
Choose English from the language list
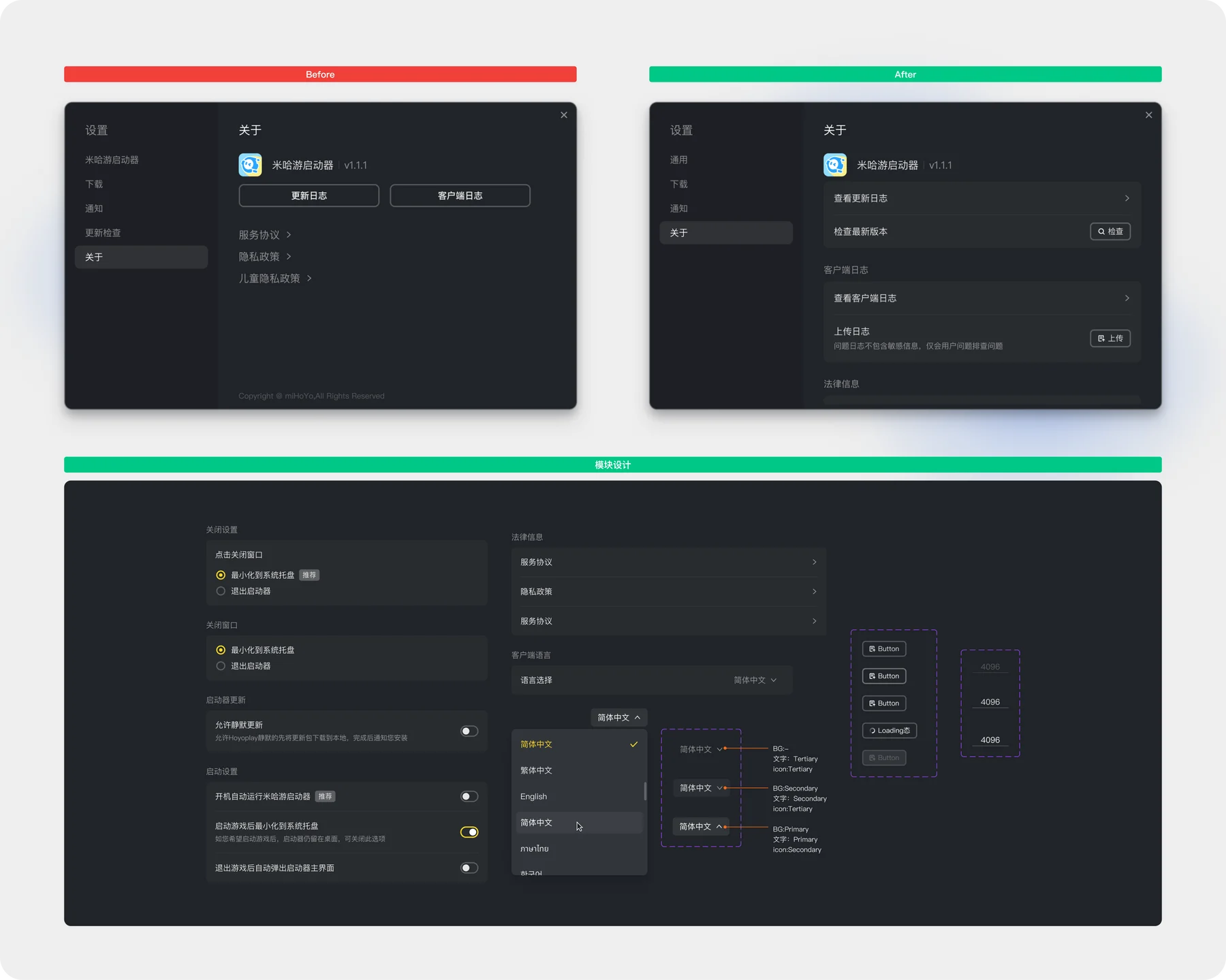(578, 797)
